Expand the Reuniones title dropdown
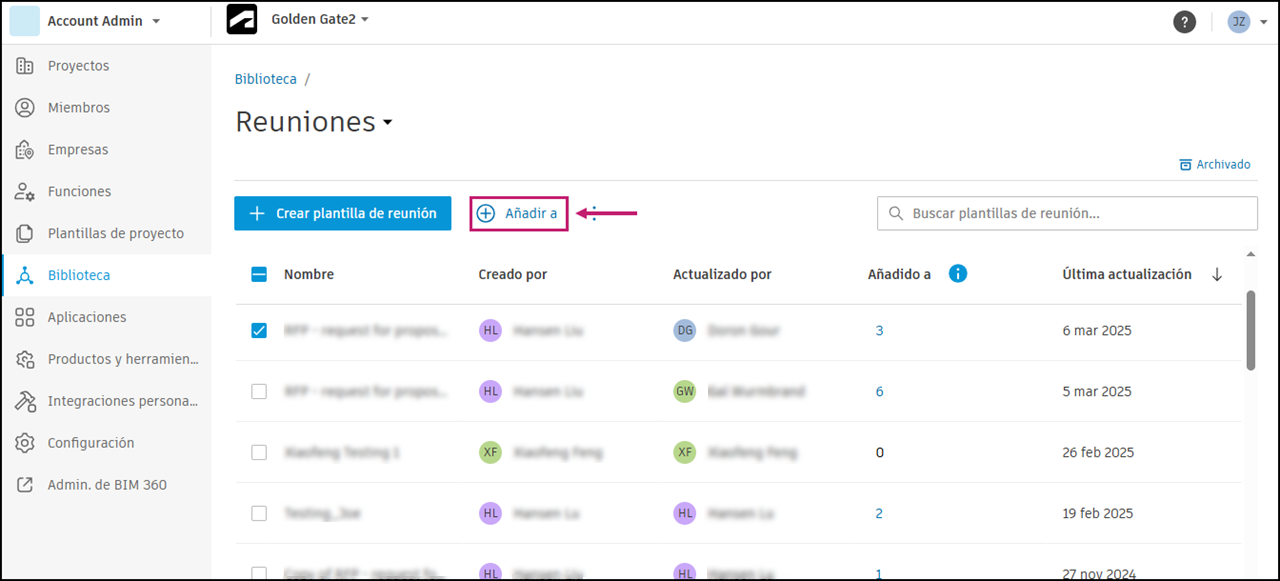Image resolution: width=1280 pixels, height=581 pixels. (387, 123)
